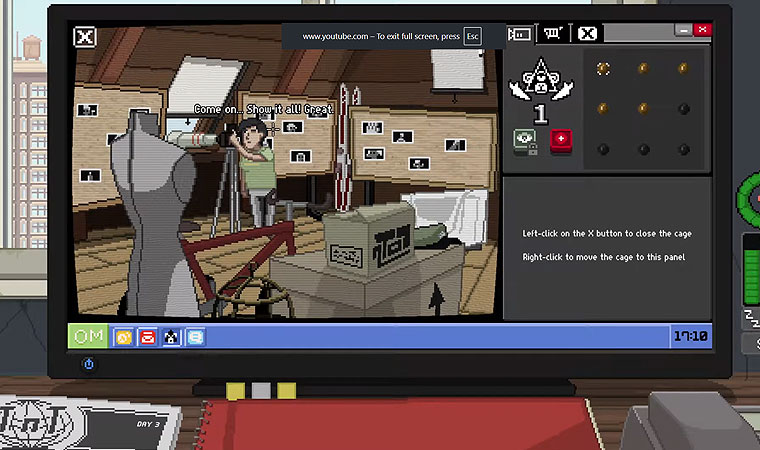Click the Primate Observation Club emblem
Image resolution: width=760 pixels, height=450 pixels.
(x=541, y=80)
